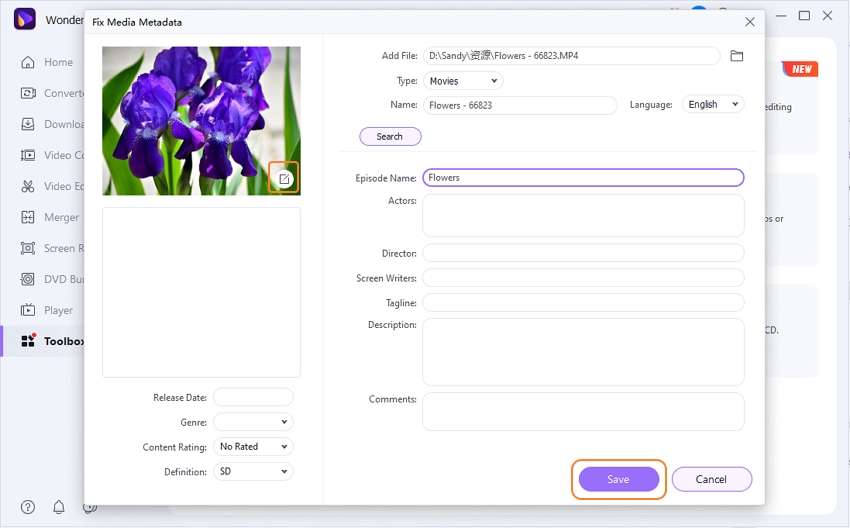The height and width of the screenshot is (528, 850).
Task: Select Downloader in the sidebar menu
Action: click(63, 124)
